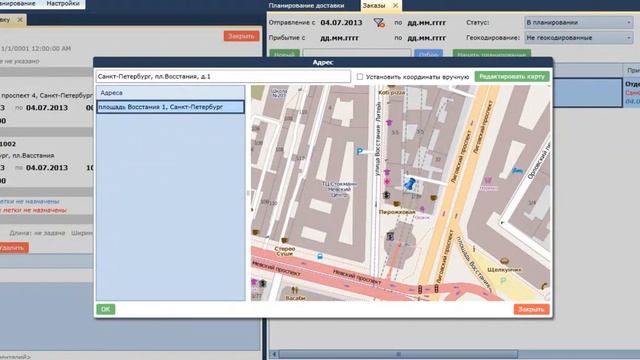The height and width of the screenshot is (360, 640).
Task: Click the bank icon on площадь Восстания rotunda
Action: 390,236
